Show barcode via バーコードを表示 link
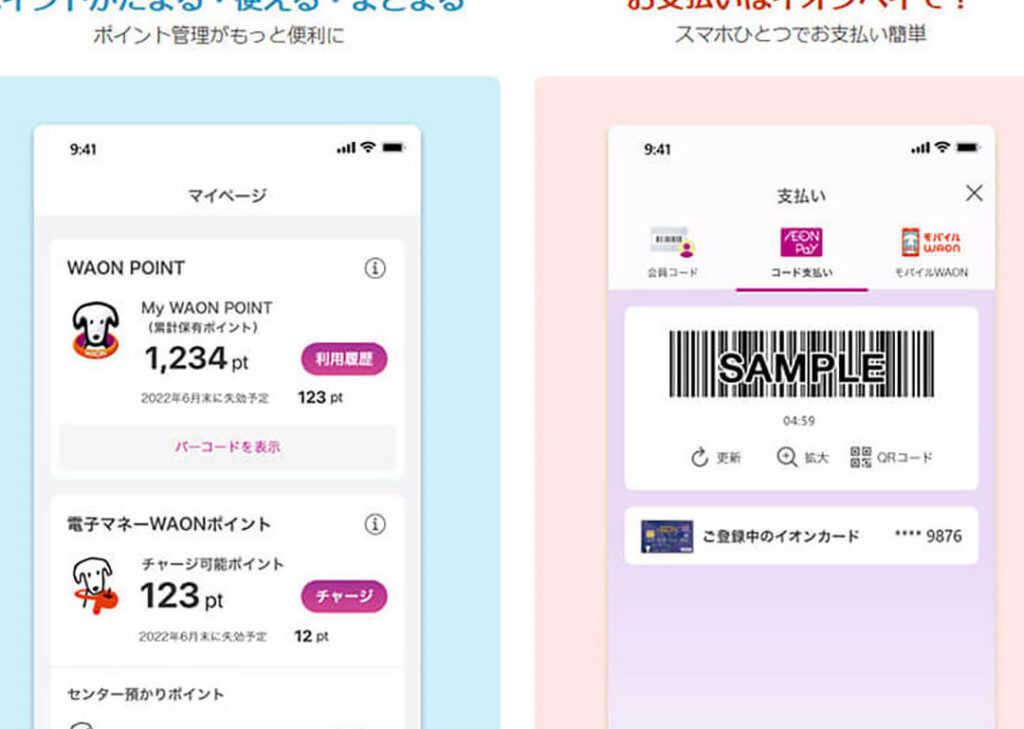 (x=227, y=447)
